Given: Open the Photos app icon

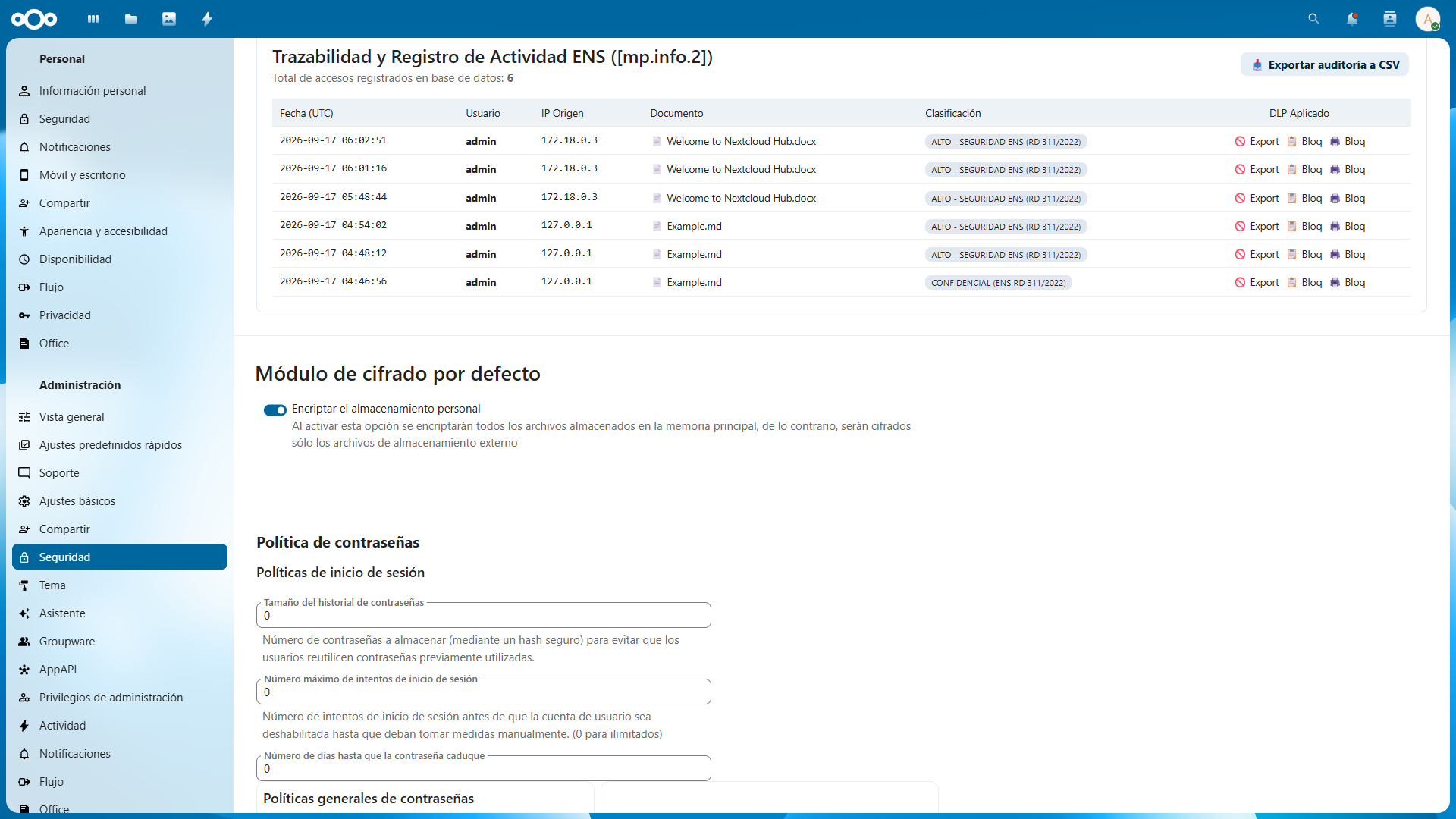Looking at the screenshot, I should coord(169,19).
